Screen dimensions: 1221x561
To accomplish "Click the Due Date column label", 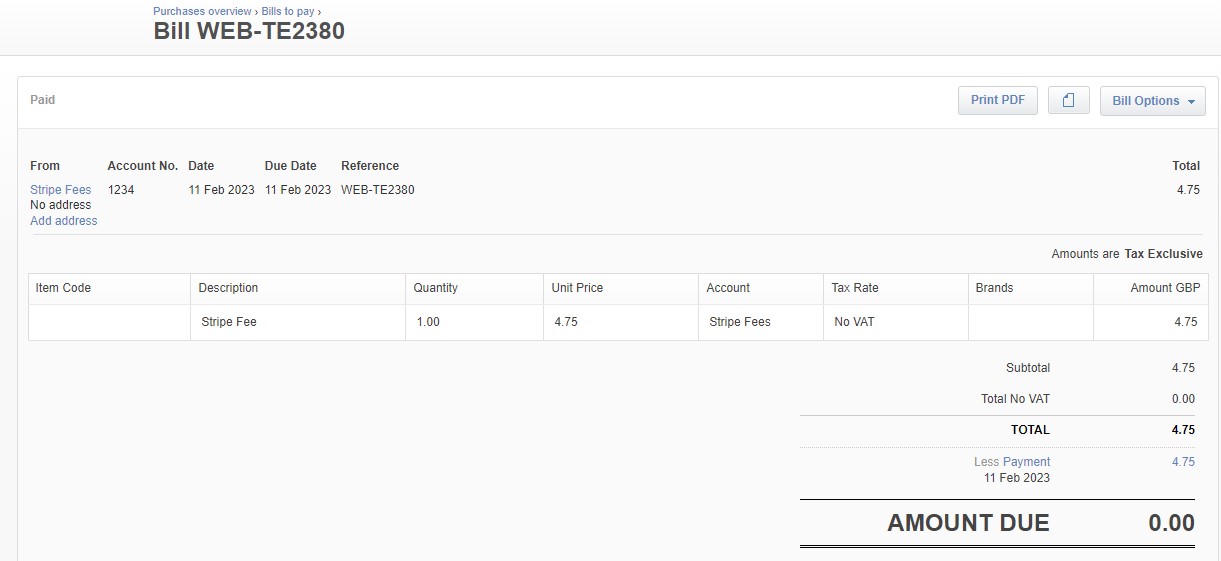I will click(x=290, y=166).
